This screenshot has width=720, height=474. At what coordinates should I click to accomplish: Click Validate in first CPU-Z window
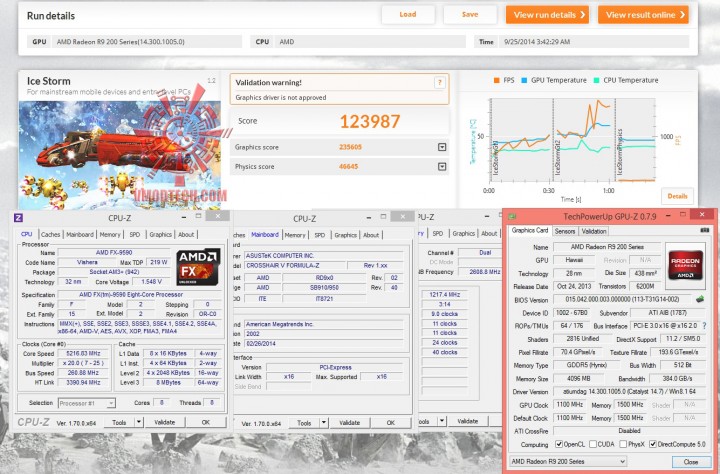(165, 422)
